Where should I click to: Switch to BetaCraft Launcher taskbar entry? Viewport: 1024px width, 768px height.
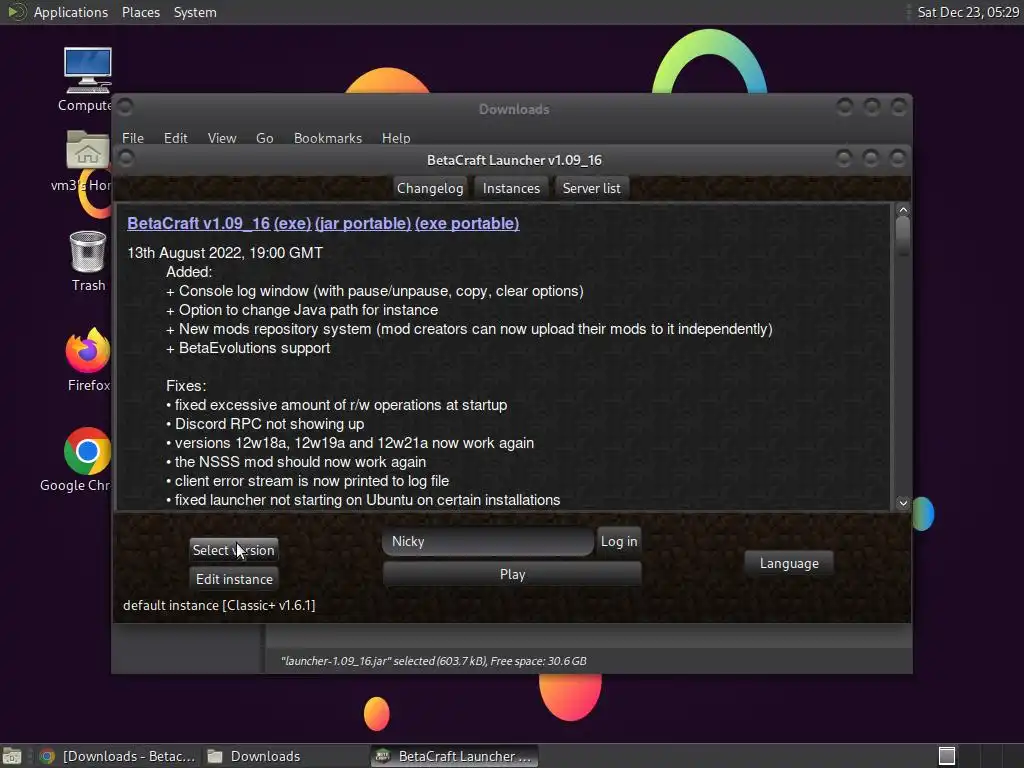coord(455,756)
